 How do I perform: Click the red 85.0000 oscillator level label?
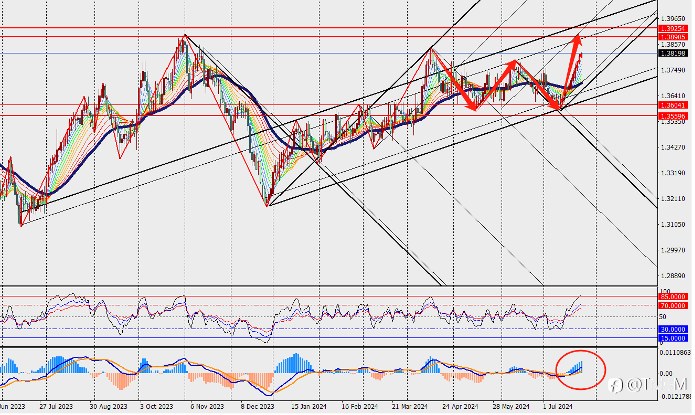pos(673,297)
